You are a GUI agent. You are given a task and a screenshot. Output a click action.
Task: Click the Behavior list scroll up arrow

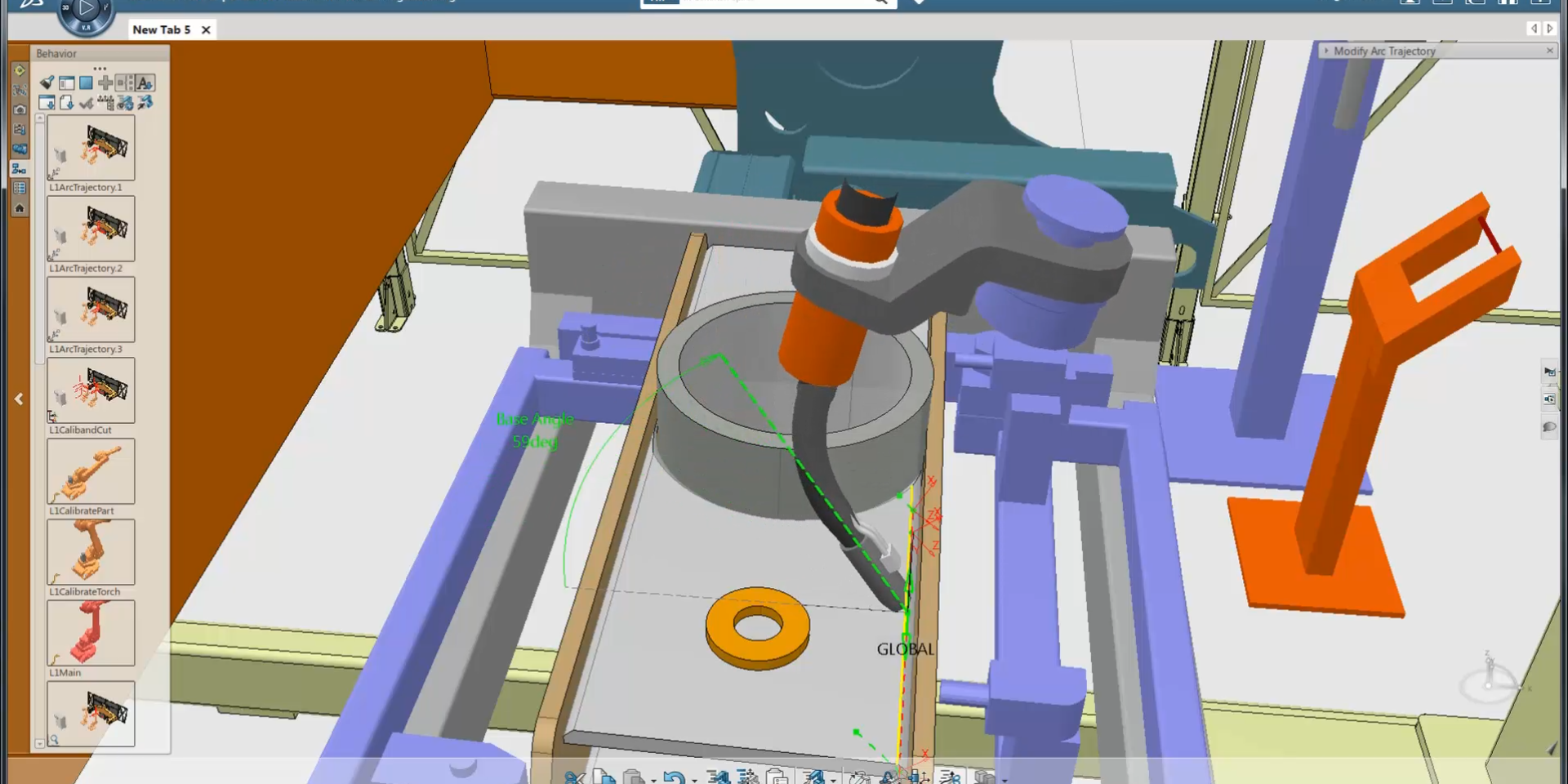tap(39, 119)
